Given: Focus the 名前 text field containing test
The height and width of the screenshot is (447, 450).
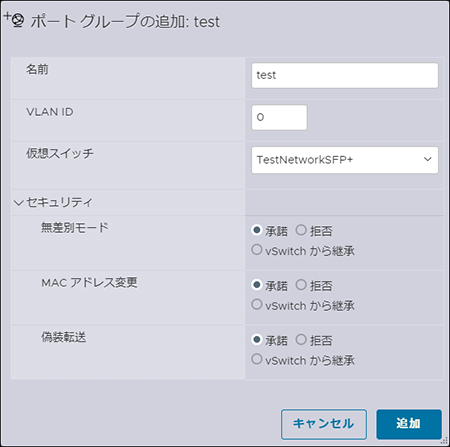Looking at the screenshot, I should (345, 75).
